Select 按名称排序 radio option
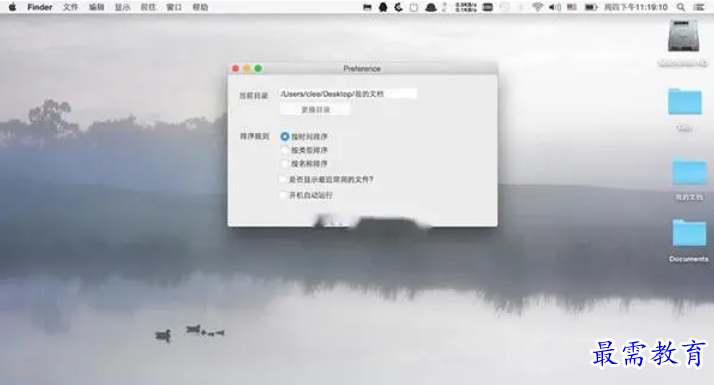 [285, 164]
